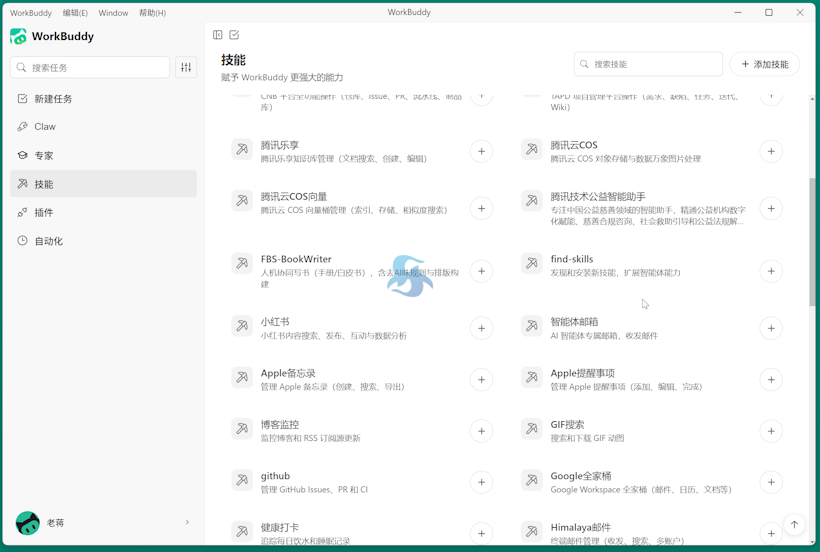820x552 pixels.
Task: Click the skills list vertical scrollbar
Action: click(x=812, y=242)
